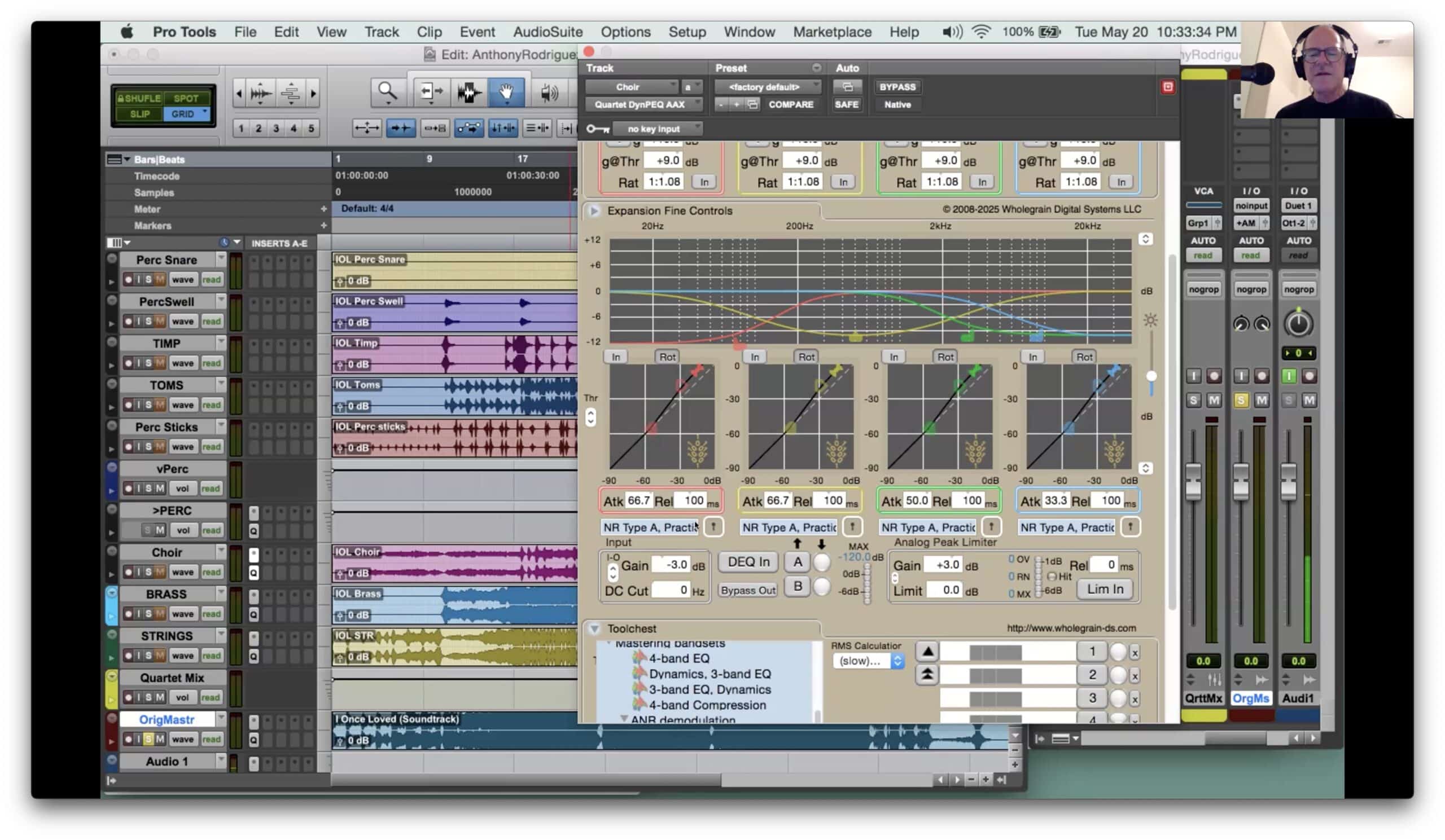Select the Trim tool
Viewport: 1445px width, 840px height.
coord(431,92)
